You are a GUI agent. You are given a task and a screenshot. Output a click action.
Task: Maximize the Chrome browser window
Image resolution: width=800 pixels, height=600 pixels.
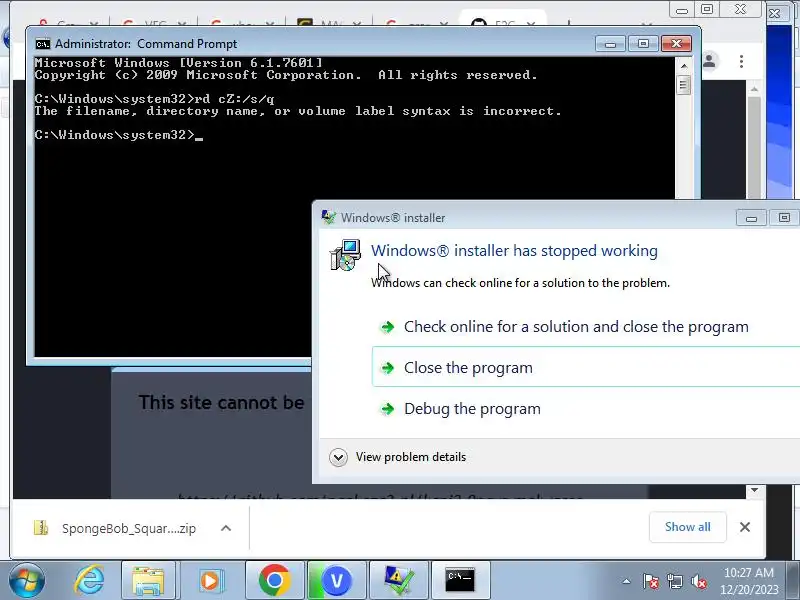[707, 10]
